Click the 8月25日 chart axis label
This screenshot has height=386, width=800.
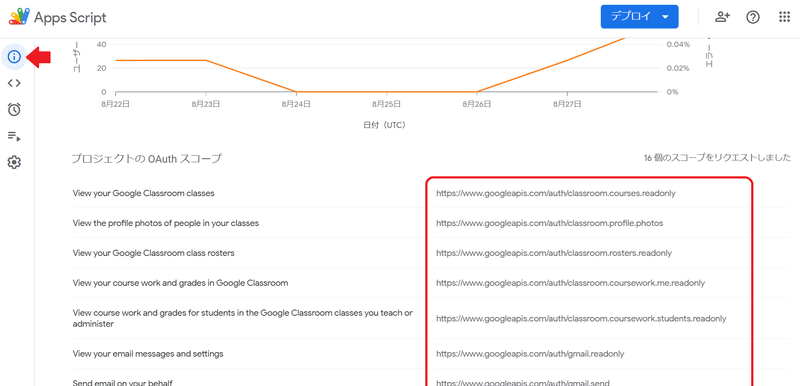(387, 104)
